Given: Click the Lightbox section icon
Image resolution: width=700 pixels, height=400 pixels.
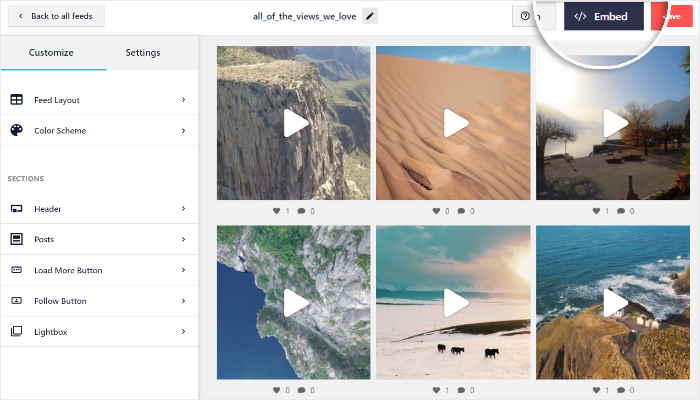Looking at the screenshot, I should [17, 331].
